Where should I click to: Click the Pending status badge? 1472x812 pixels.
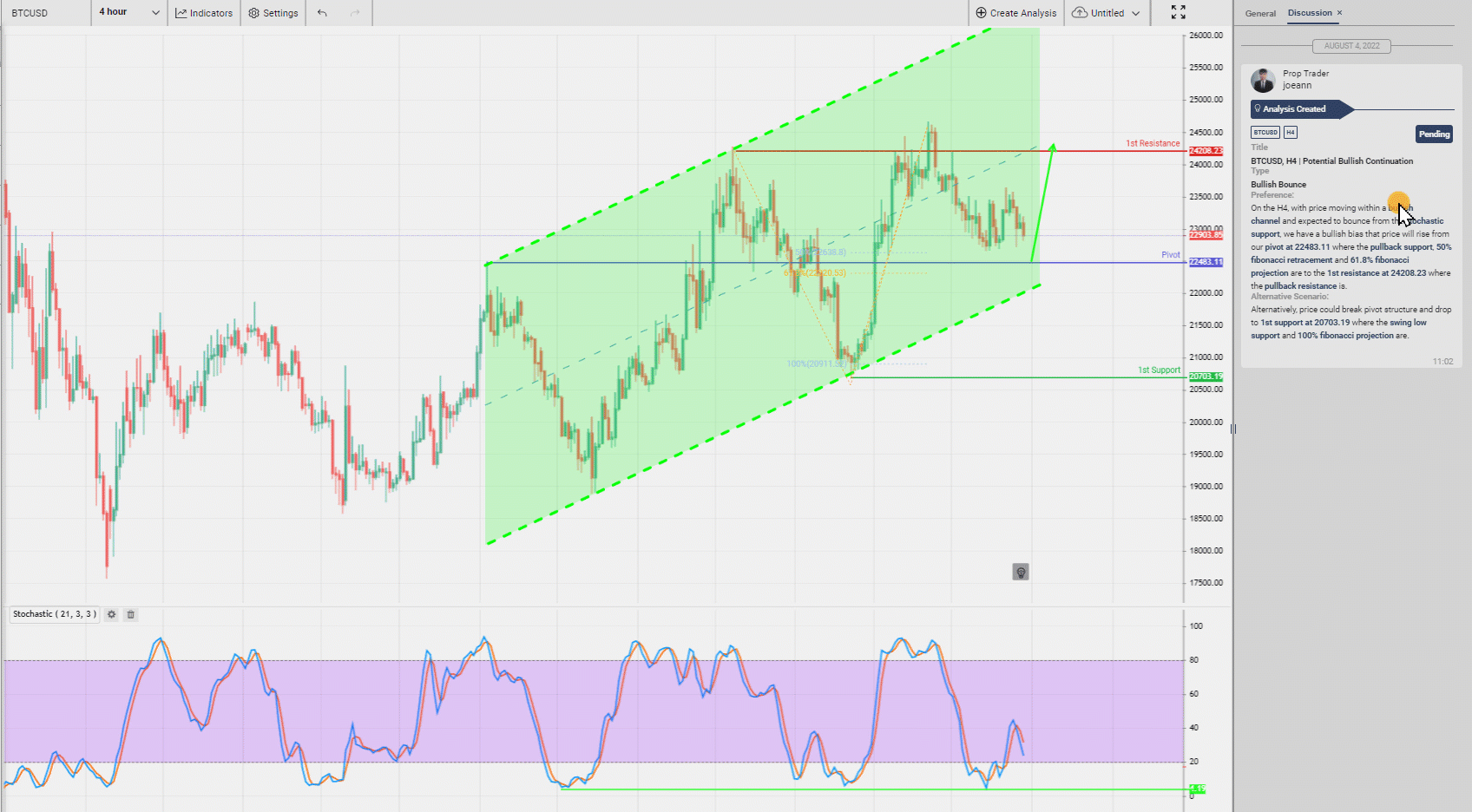tap(1434, 134)
